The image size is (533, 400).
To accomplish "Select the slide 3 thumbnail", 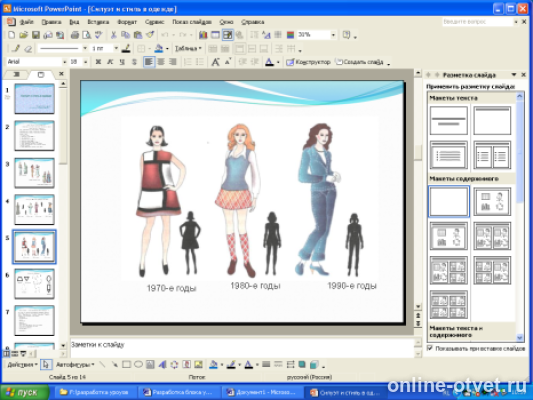I will [34, 173].
